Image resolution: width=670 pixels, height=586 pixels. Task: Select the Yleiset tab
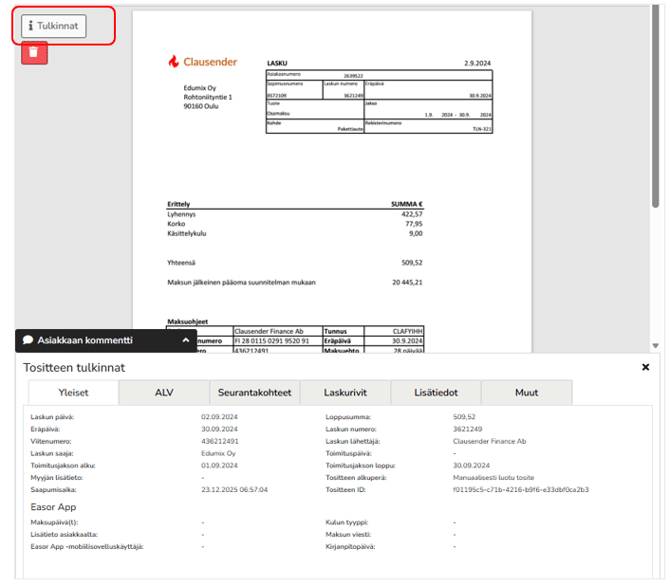pyautogui.click(x=73, y=392)
